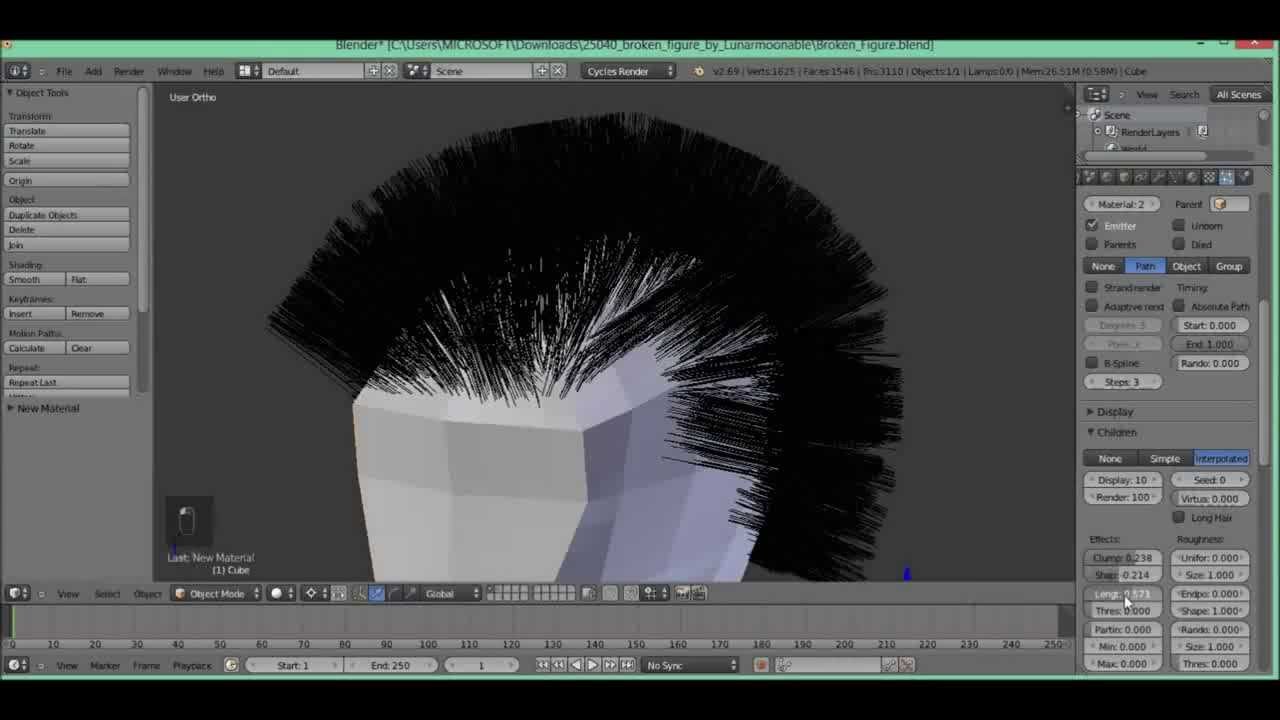Open the pivot point dropdown
Screen dimensions: 1280x720
(x=314, y=593)
